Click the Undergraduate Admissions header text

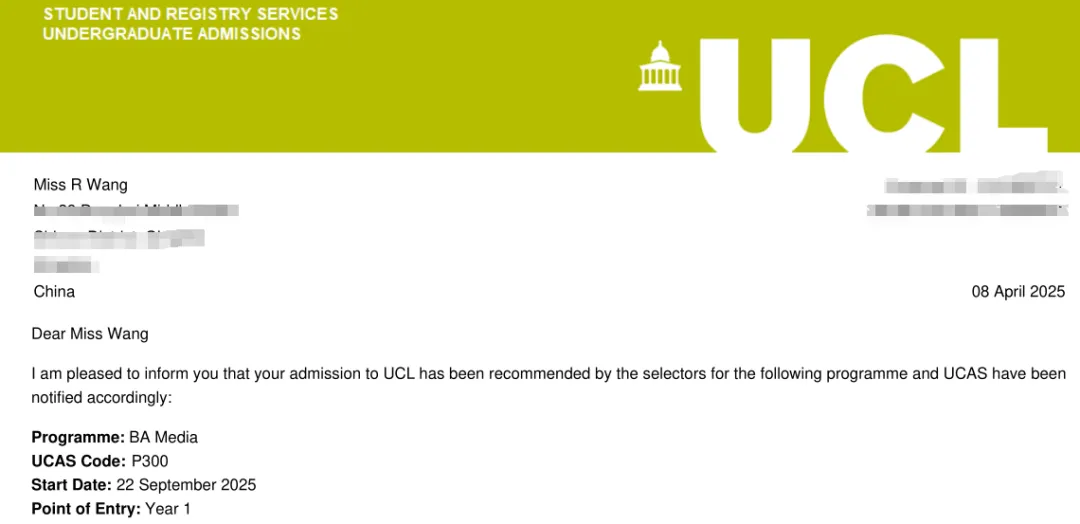coord(172,34)
